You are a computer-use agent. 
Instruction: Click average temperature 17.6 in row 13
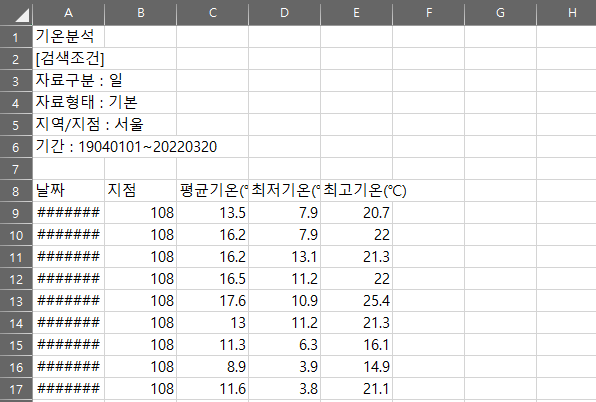click(212, 301)
